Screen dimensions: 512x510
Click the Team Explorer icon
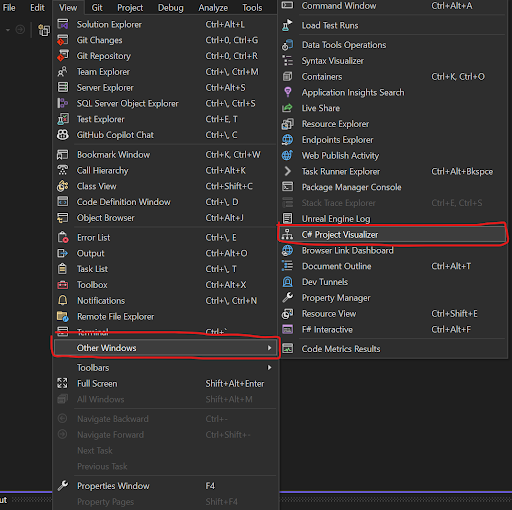[63, 72]
